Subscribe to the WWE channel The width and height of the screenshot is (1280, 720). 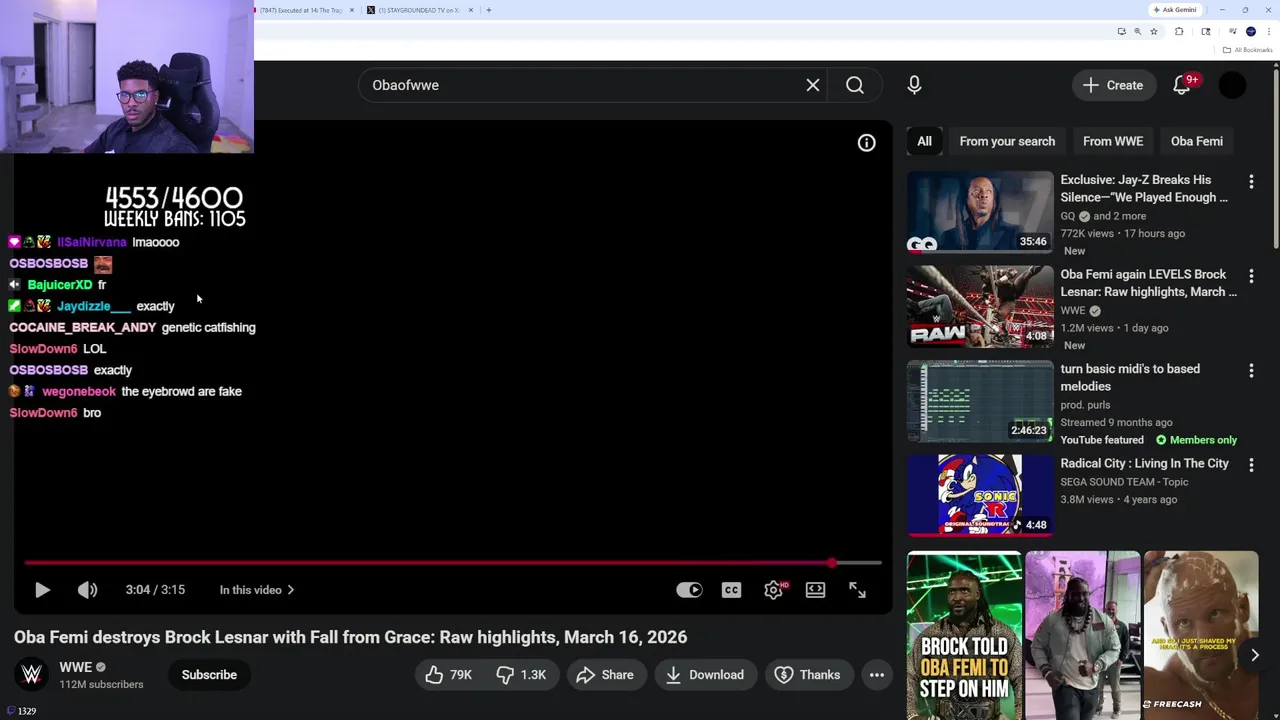coord(209,675)
